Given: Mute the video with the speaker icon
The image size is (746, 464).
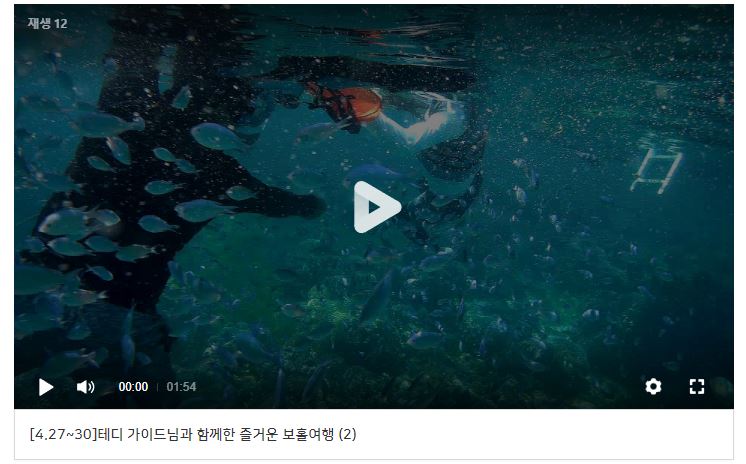Looking at the screenshot, I should (x=86, y=387).
